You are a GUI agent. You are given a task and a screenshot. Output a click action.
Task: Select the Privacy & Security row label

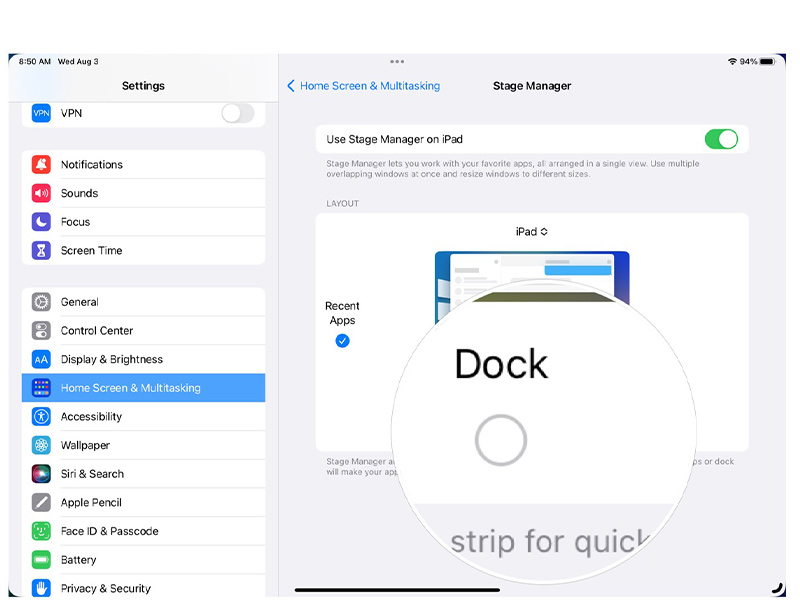coord(106,588)
